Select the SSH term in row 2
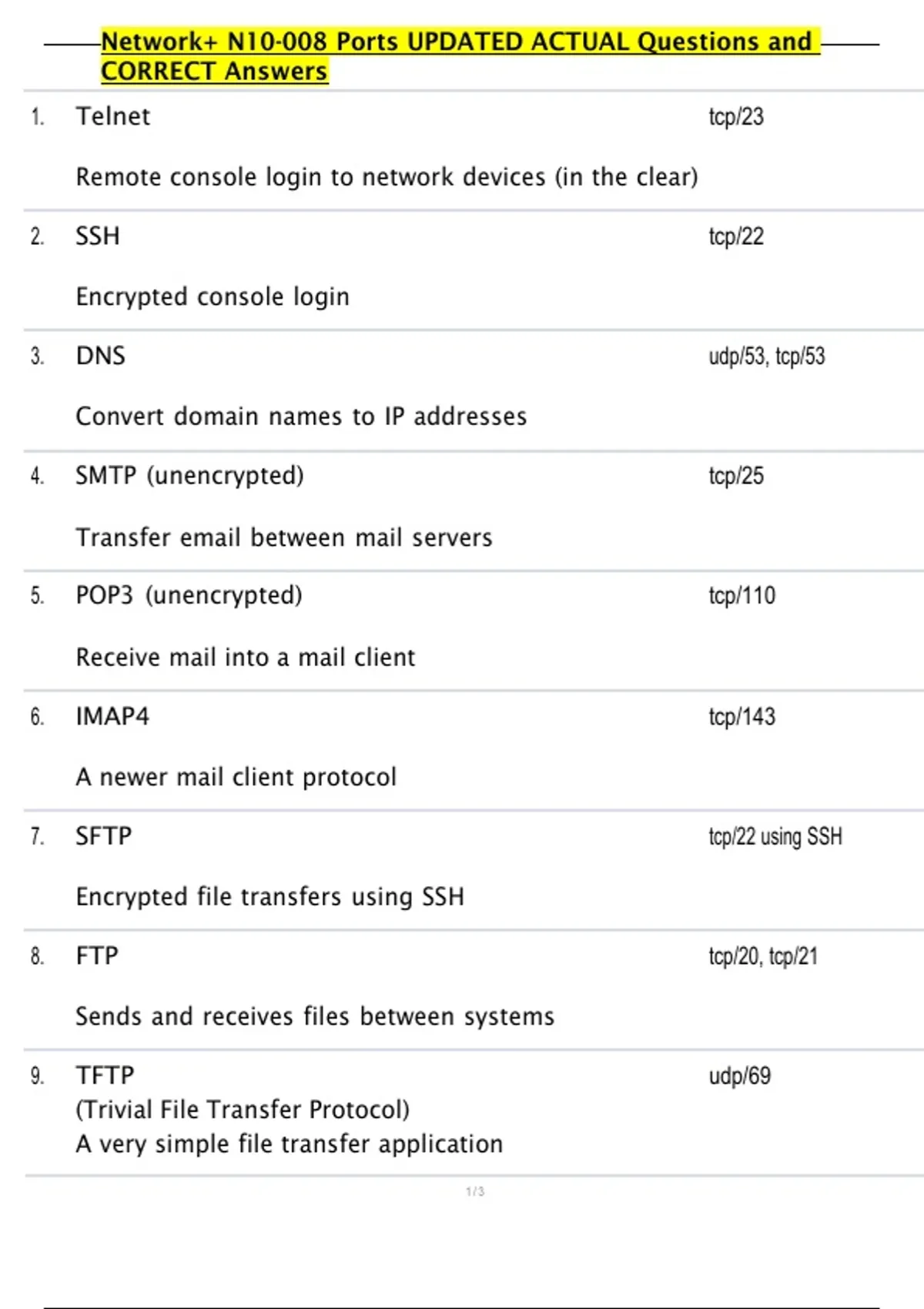 pyautogui.click(x=98, y=236)
